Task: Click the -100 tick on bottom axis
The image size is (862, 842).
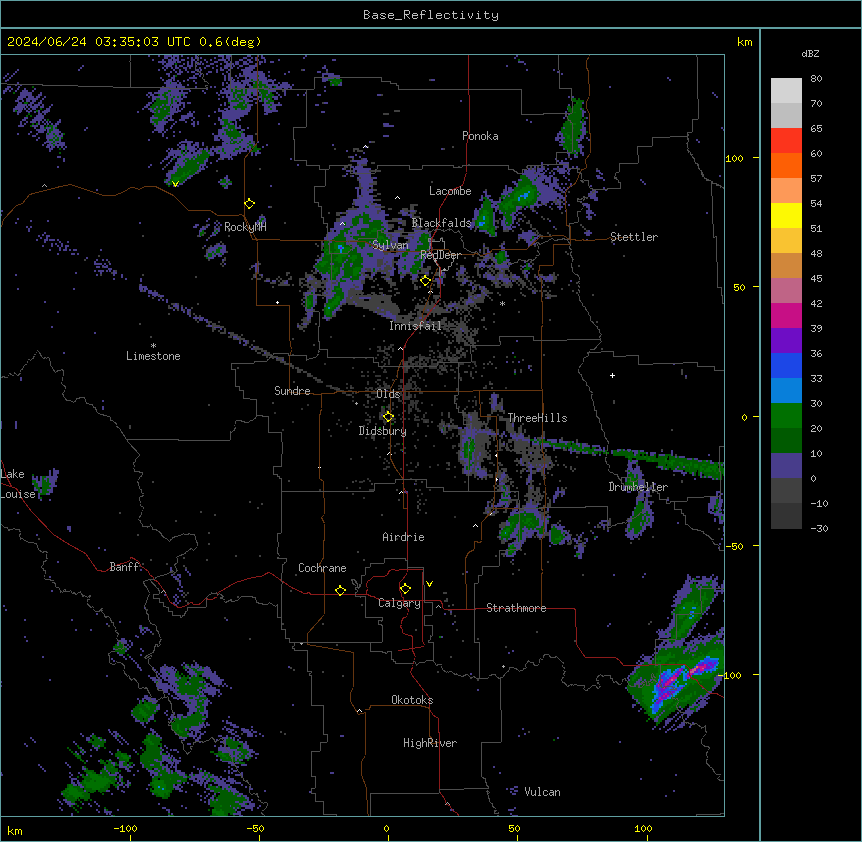Action: click(x=125, y=828)
